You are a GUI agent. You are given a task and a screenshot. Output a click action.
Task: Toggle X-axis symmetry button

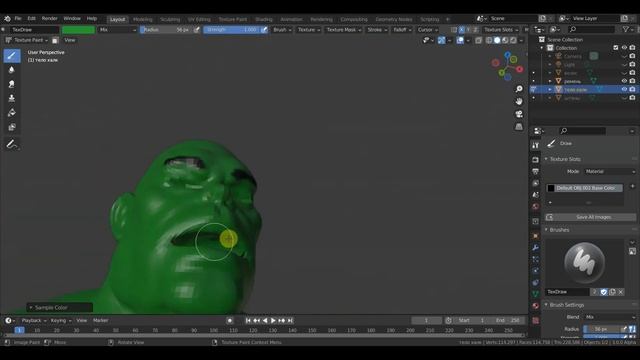coord(462,30)
